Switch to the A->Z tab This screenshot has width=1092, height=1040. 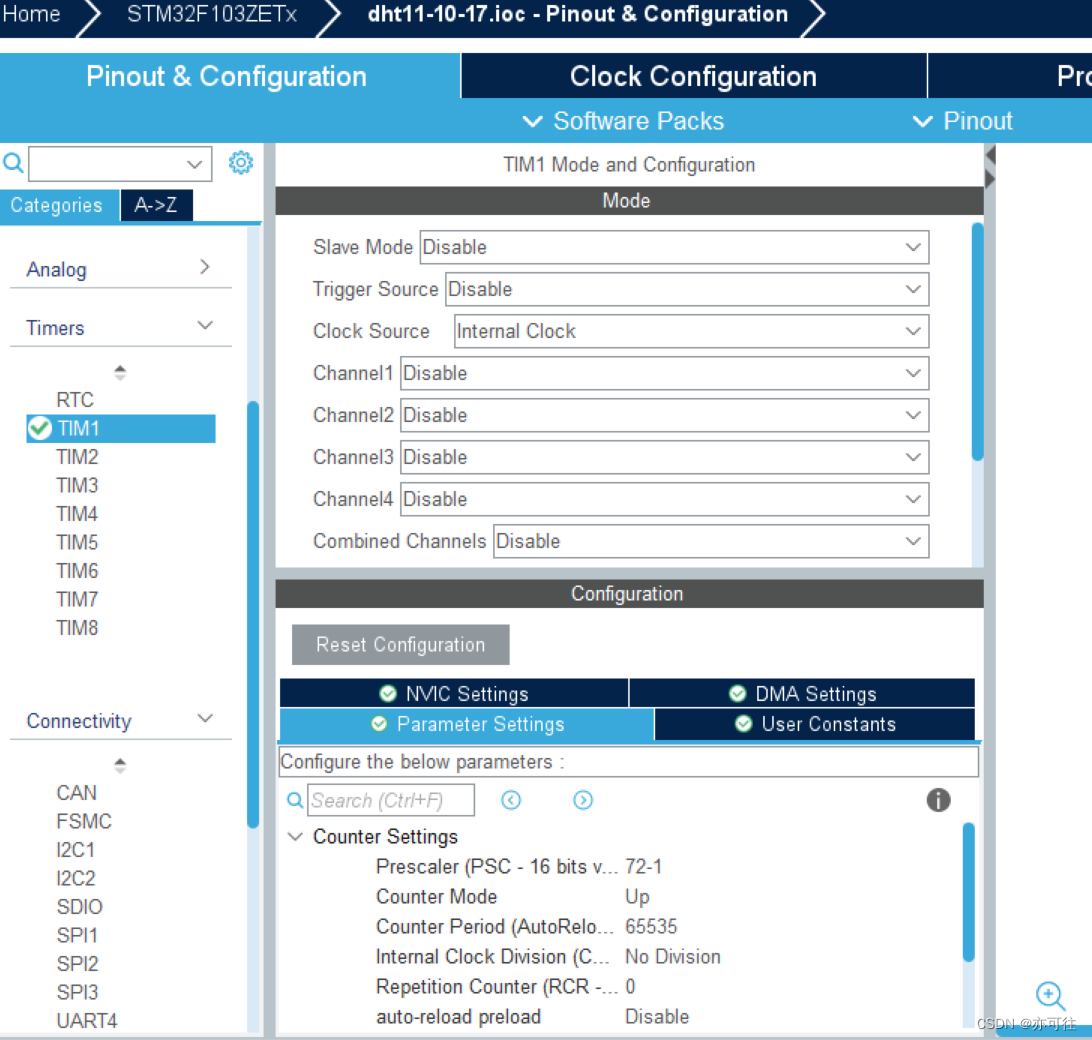(156, 205)
